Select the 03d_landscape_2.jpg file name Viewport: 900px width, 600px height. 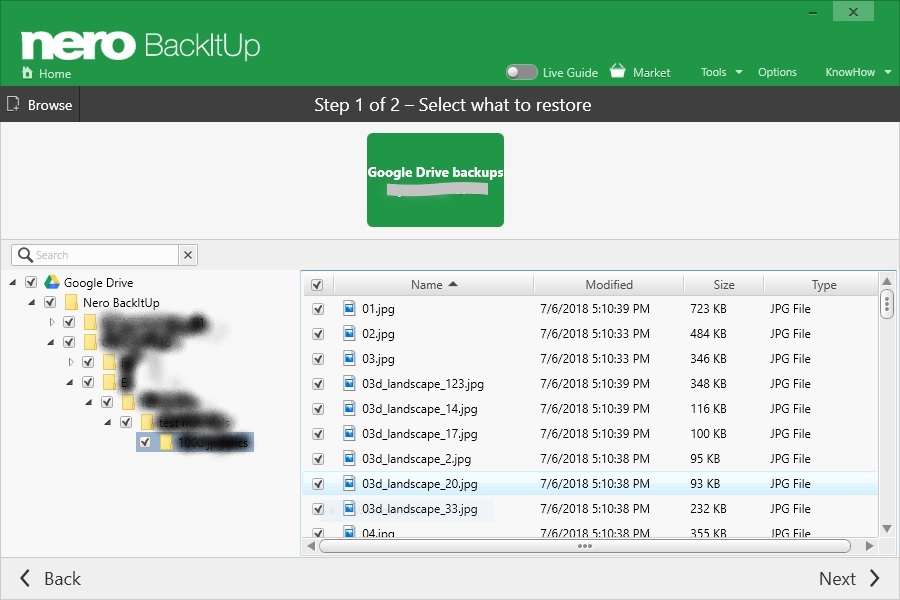416,459
